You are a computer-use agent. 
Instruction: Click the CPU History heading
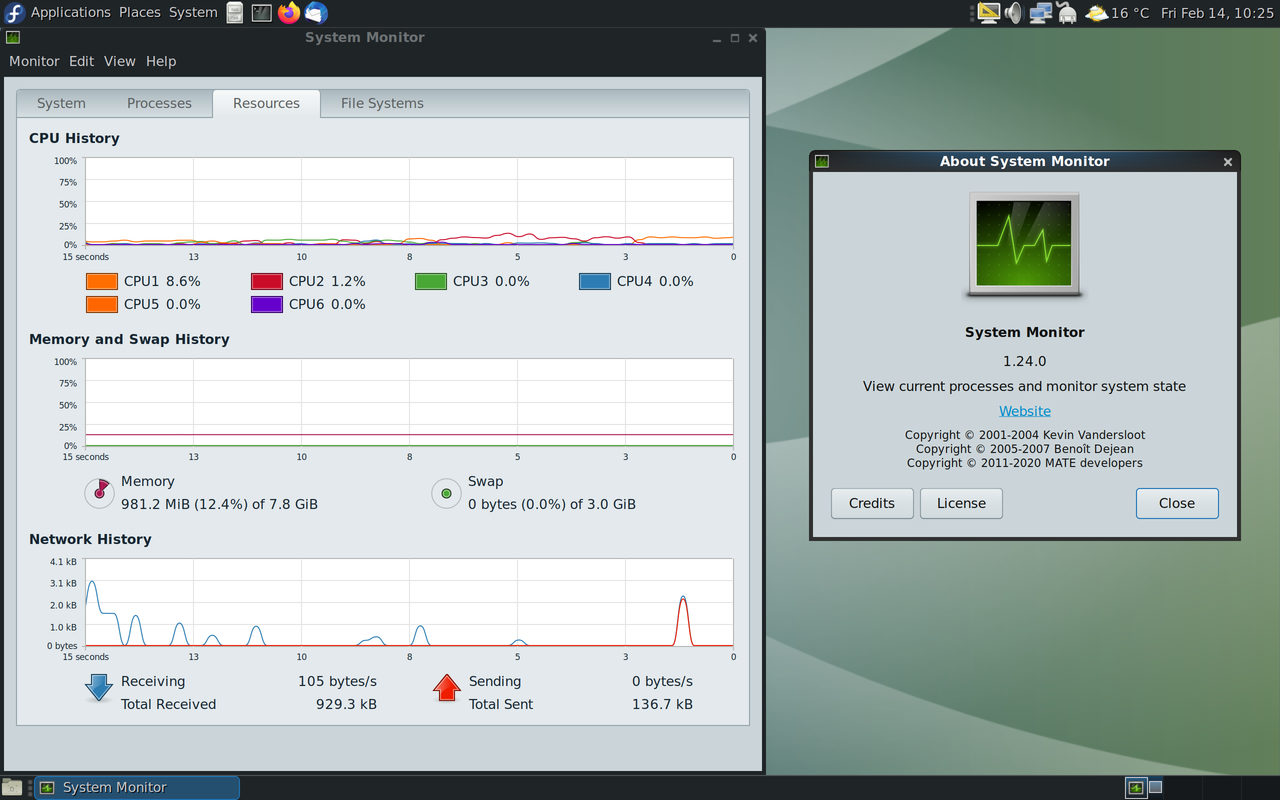click(74, 138)
